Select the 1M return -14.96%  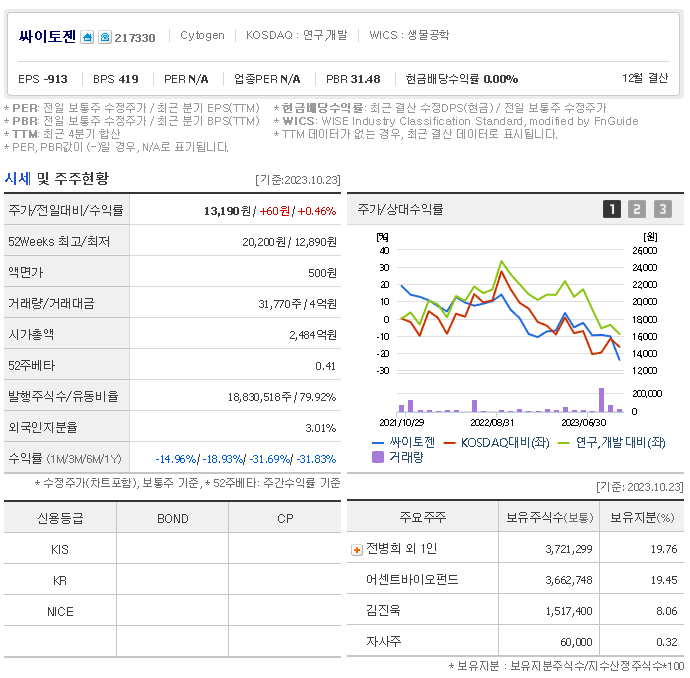[x=176, y=459]
